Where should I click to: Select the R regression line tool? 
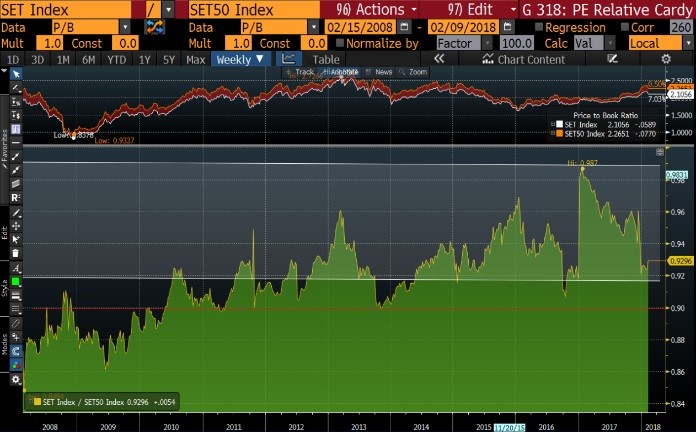pos(16,198)
